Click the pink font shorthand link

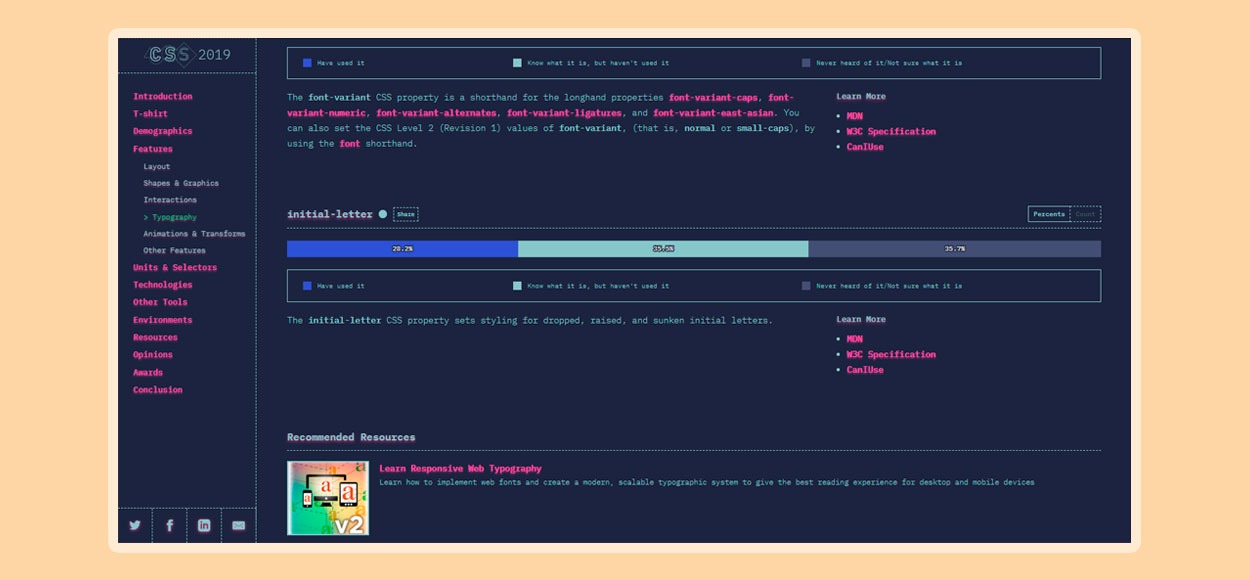tap(350, 143)
